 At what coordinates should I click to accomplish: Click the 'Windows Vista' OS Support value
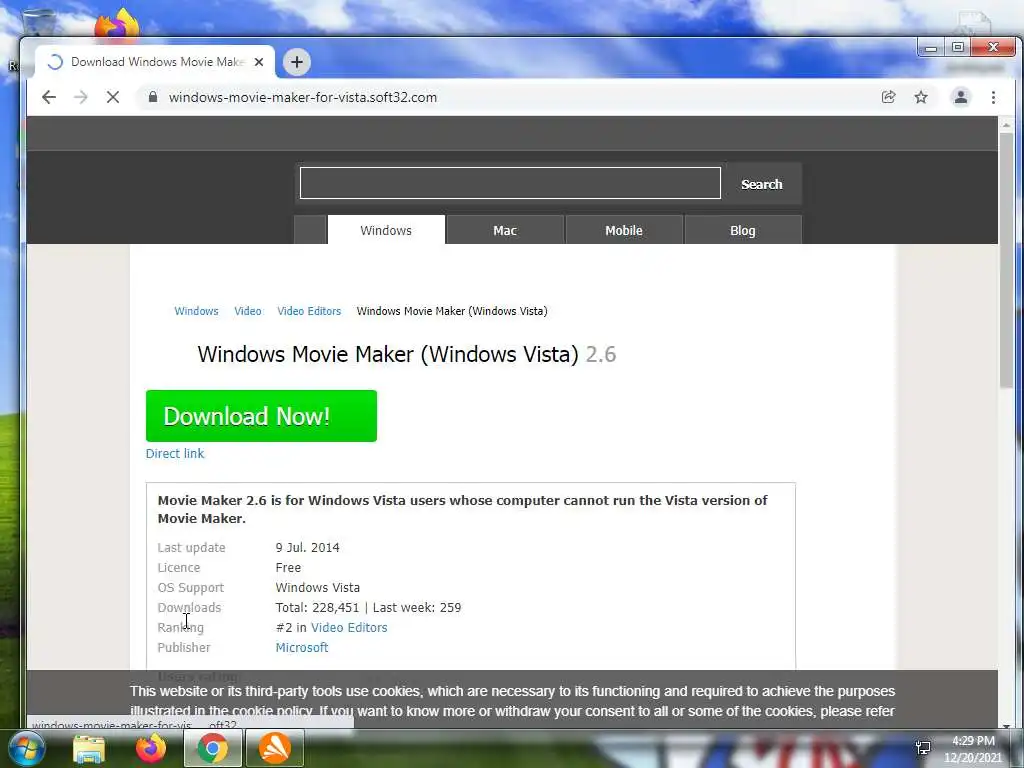click(317, 587)
